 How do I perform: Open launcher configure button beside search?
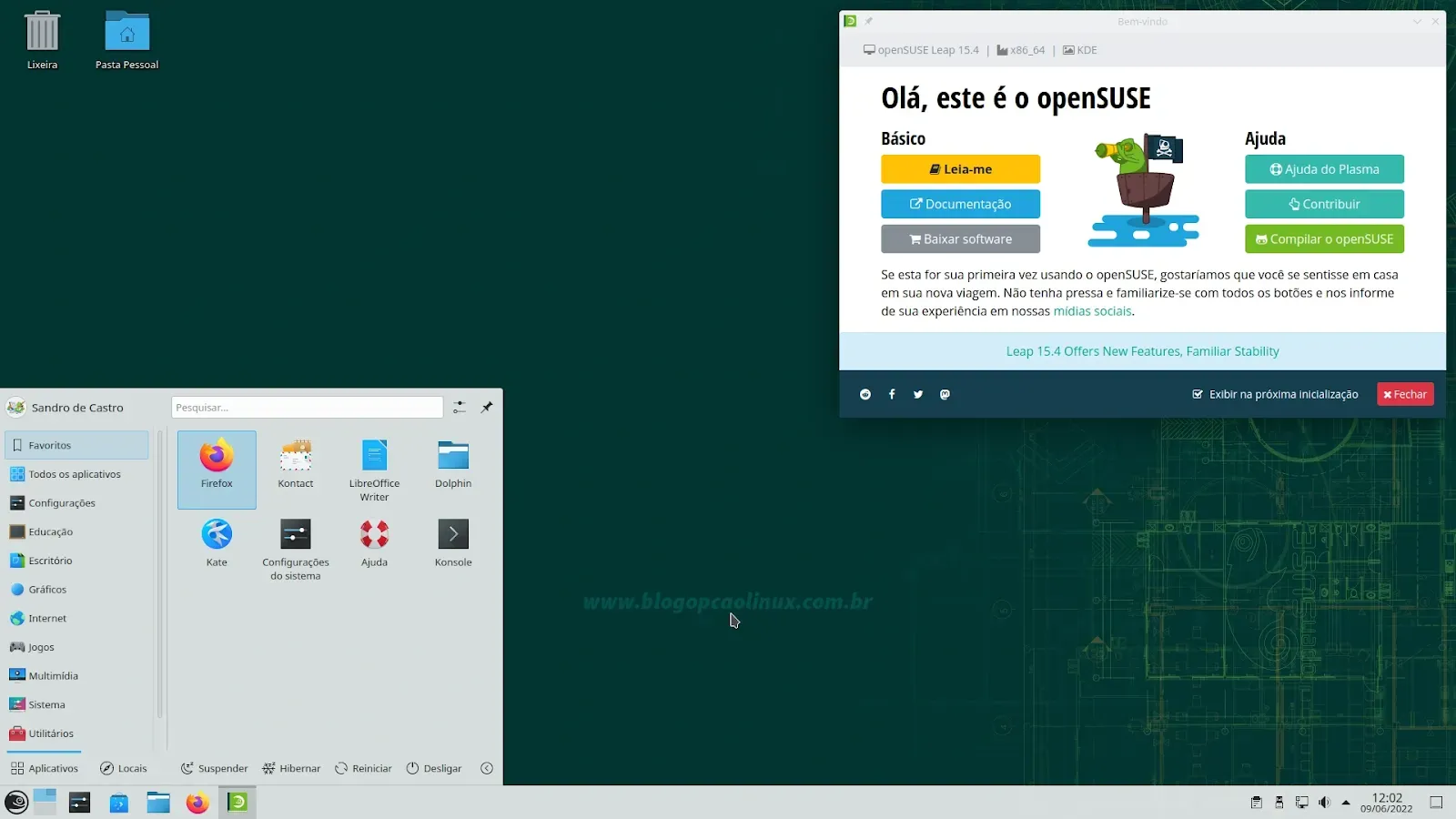[x=460, y=408]
